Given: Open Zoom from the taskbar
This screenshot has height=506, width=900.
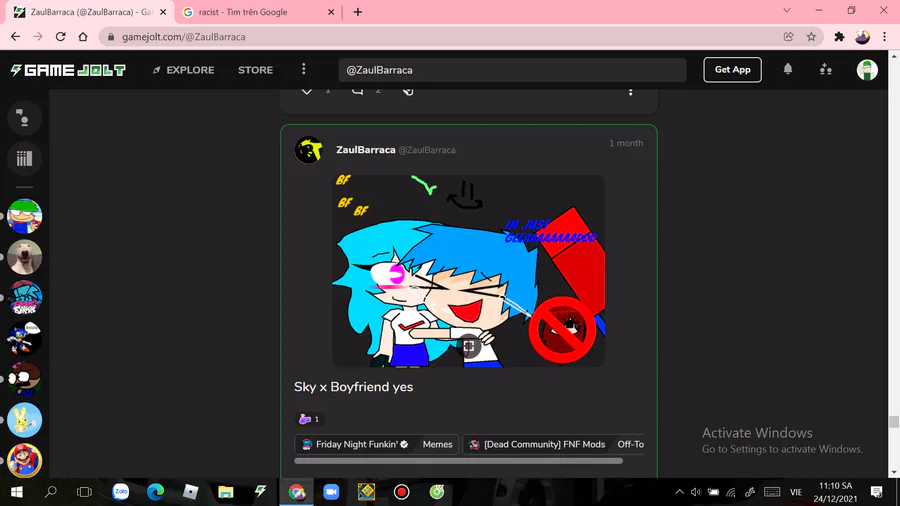Looking at the screenshot, I should [x=331, y=492].
